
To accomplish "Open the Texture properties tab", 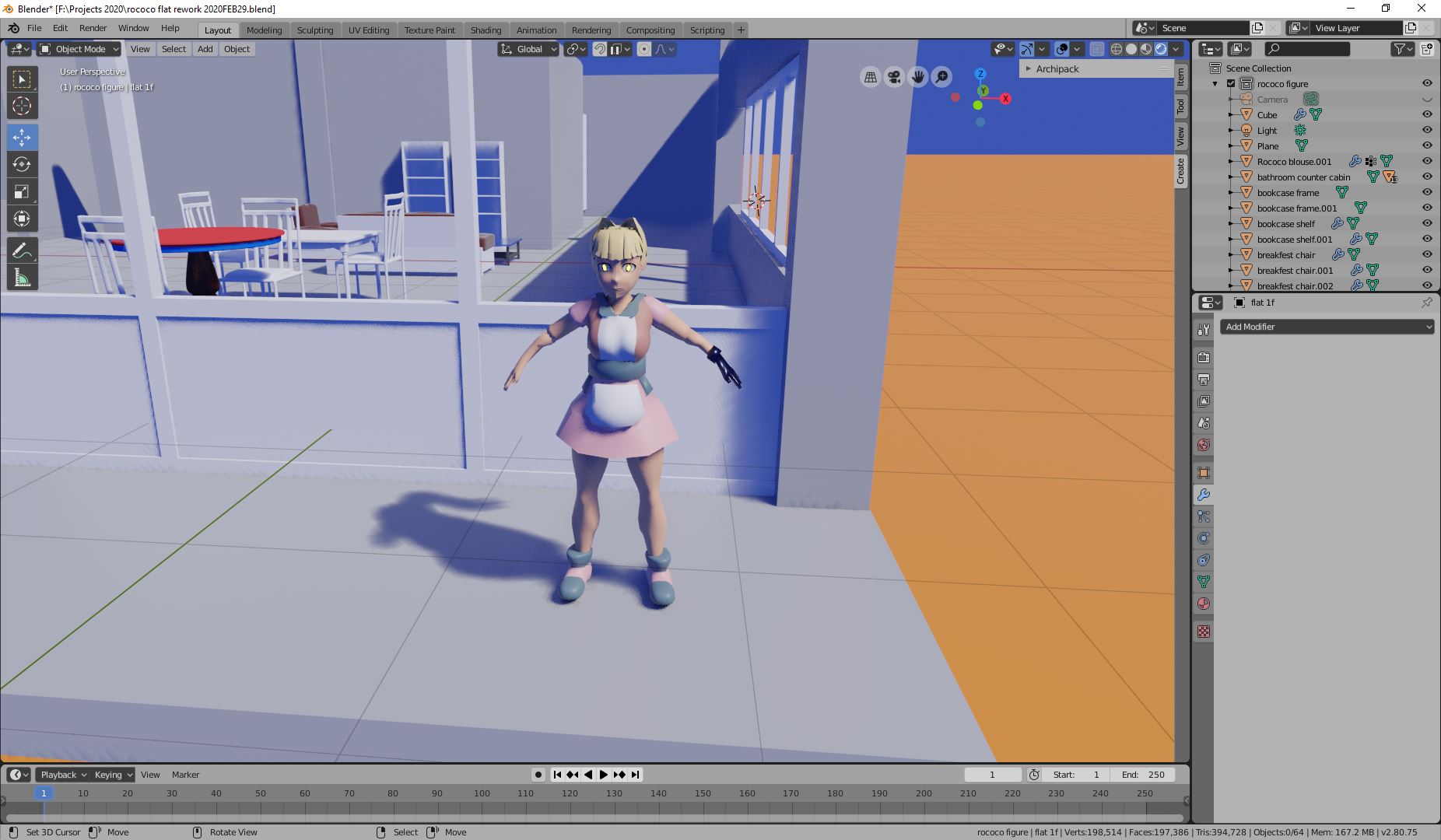I will tap(1204, 632).
